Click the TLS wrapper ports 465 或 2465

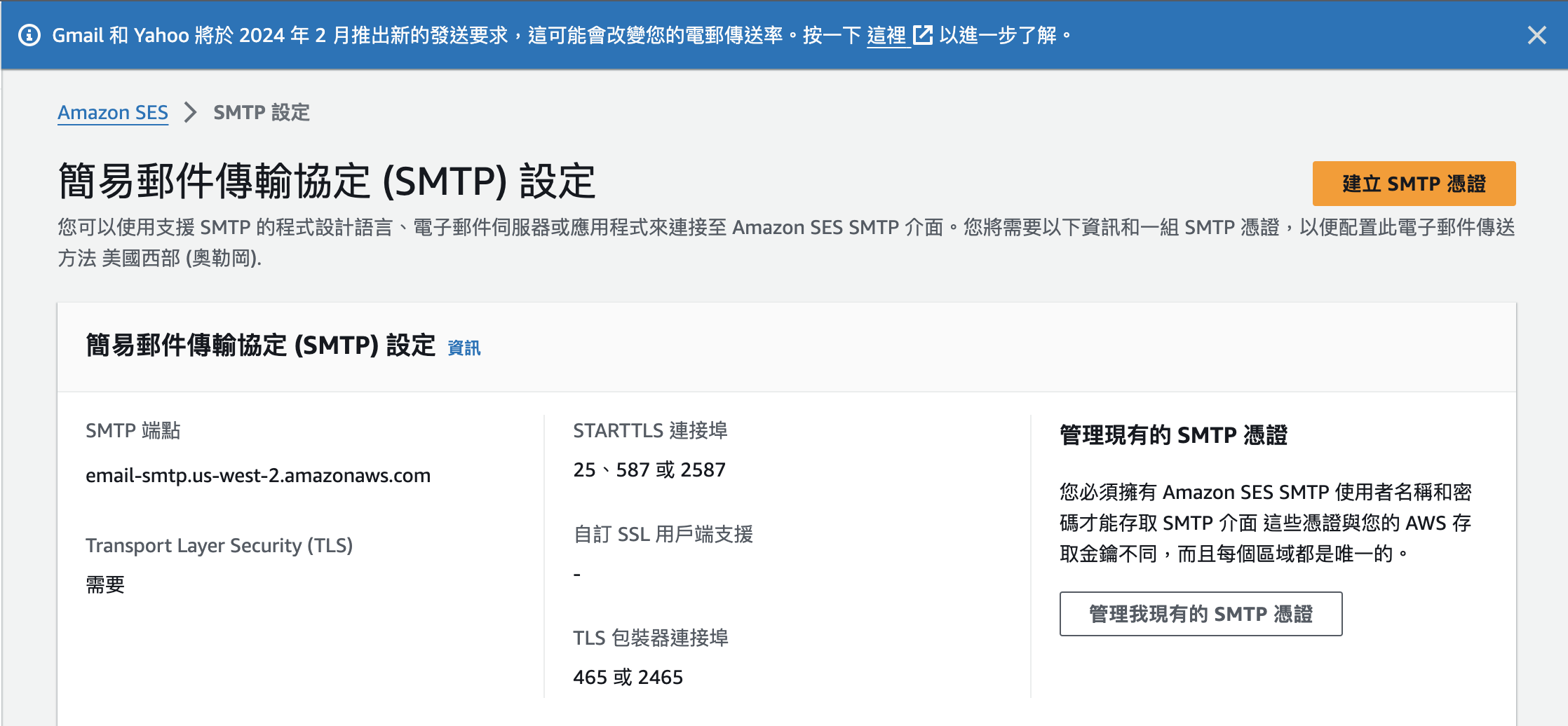click(628, 677)
